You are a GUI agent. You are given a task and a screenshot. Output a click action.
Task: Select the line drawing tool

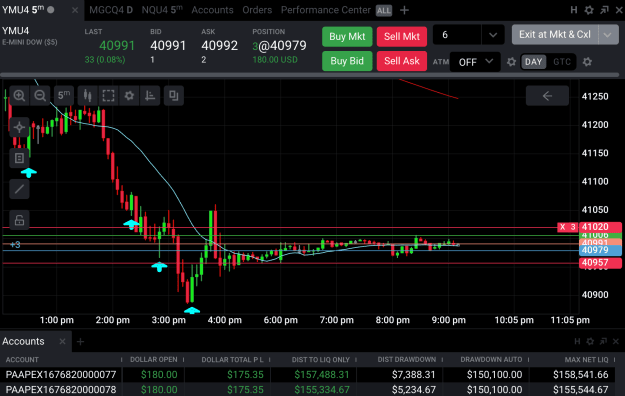click(19, 189)
